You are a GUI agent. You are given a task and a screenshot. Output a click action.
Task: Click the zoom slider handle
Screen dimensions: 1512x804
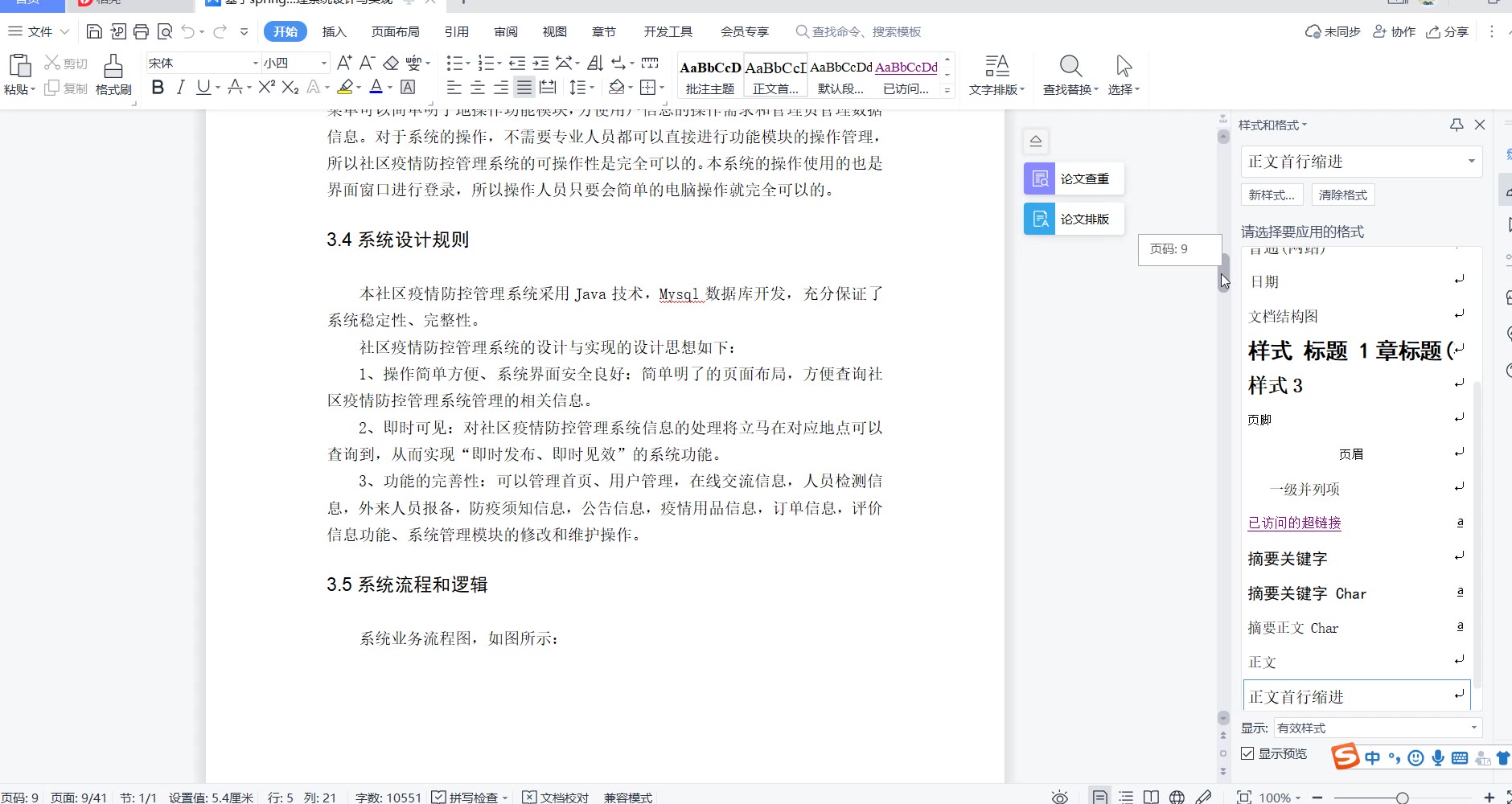click(x=1403, y=797)
